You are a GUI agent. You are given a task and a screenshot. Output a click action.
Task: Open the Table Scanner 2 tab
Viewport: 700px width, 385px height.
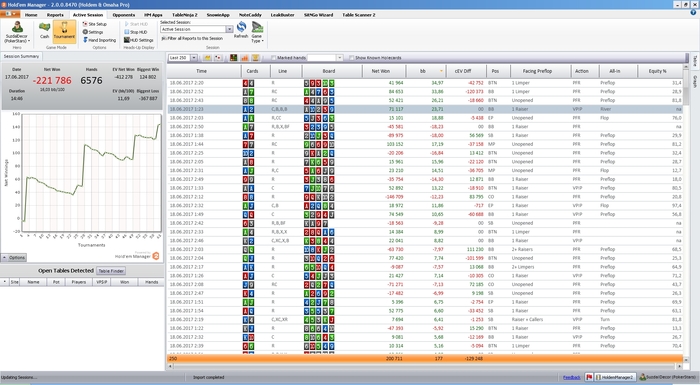(x=358, y=15)
